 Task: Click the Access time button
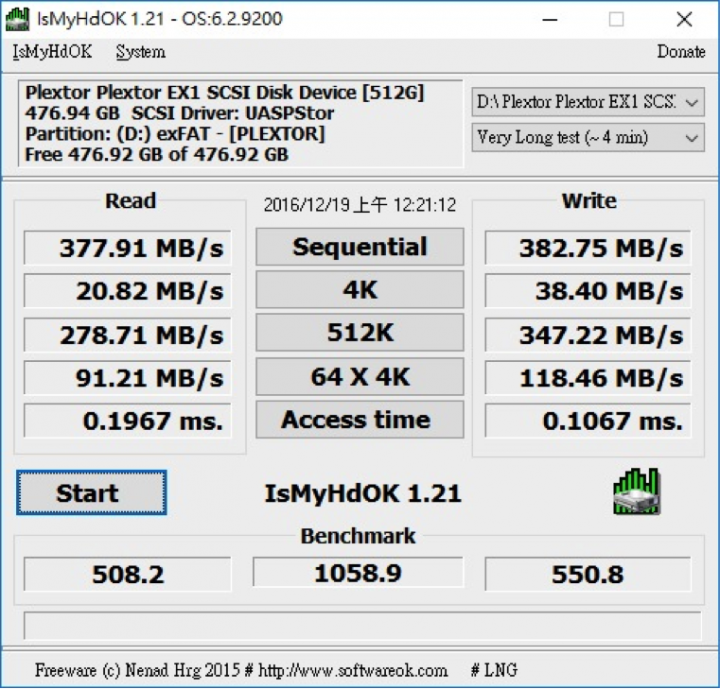click(x=360, y=419)
